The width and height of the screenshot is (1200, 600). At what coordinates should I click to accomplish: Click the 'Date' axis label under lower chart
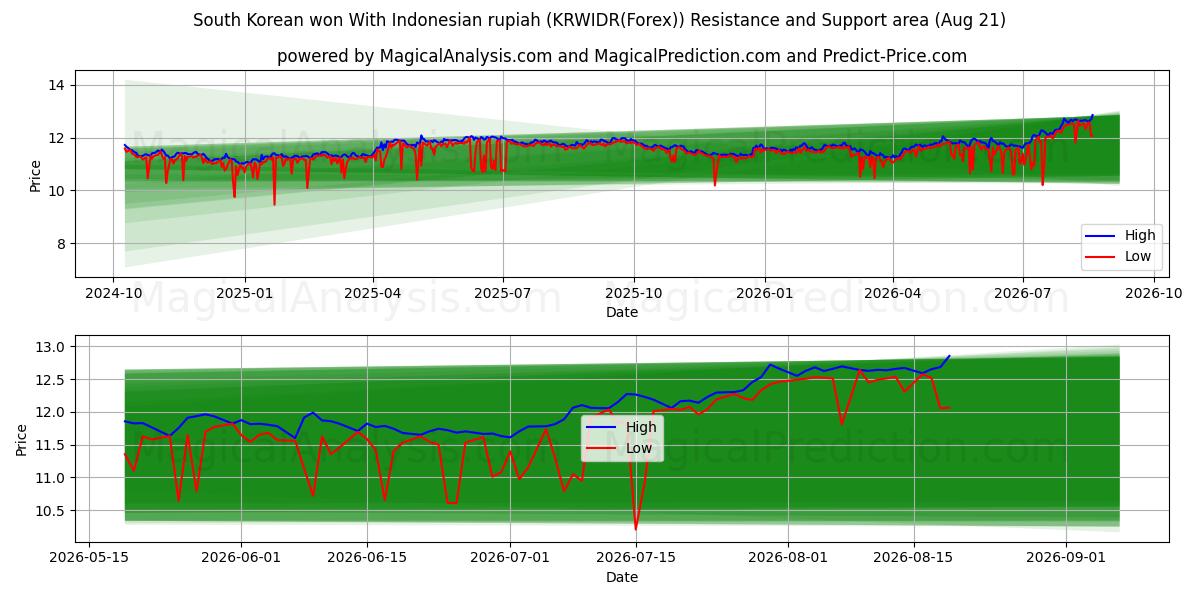pos(622,577)
